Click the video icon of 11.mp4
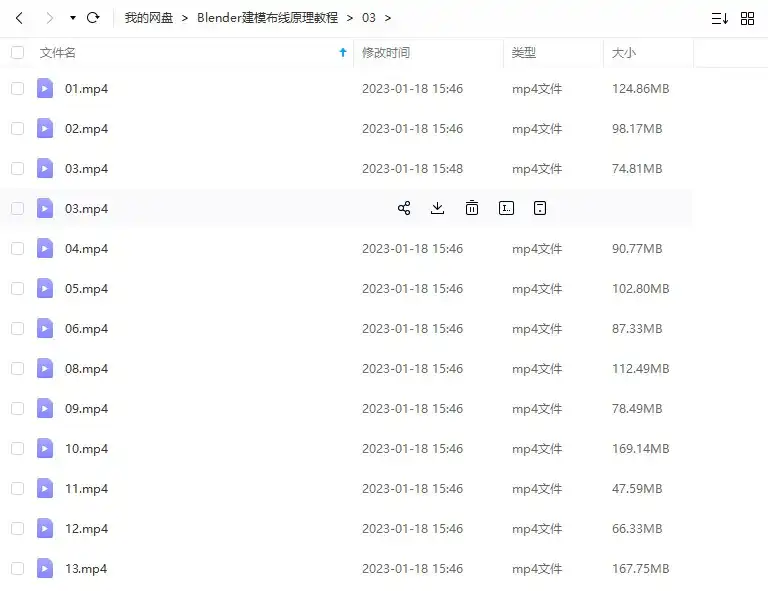 (45, 488)
